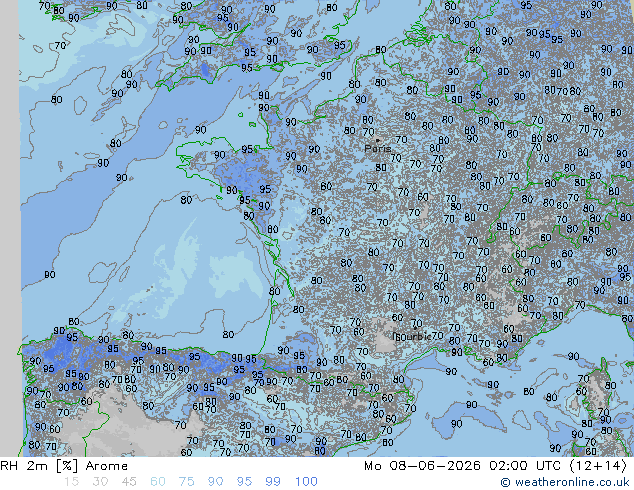Click the weatheronline.co.uk copyright text
Screen dimensions: 634x490
pyautogui.click(x=565, y=482)
